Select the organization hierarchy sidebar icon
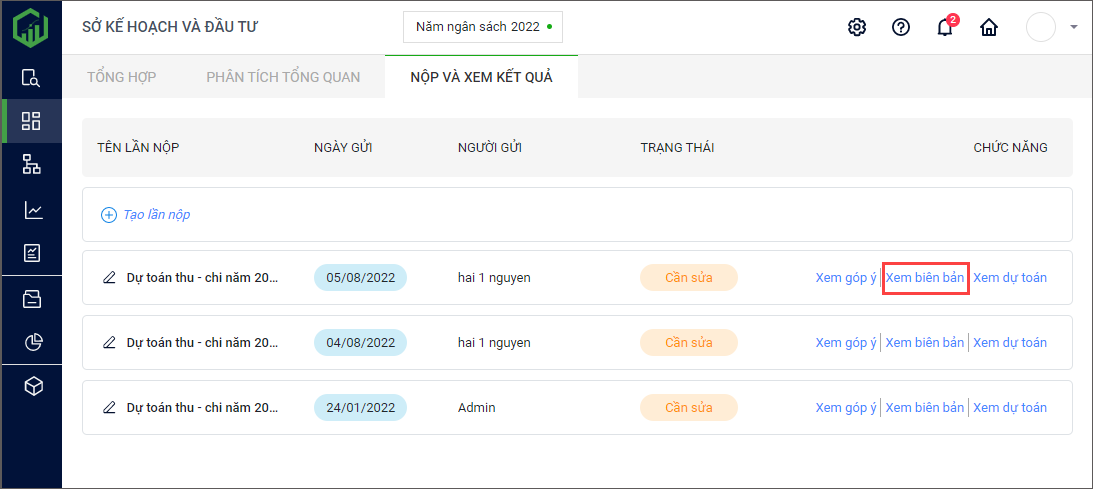Viewport: 1093px width, 489px height. click(x=31, y=165)
